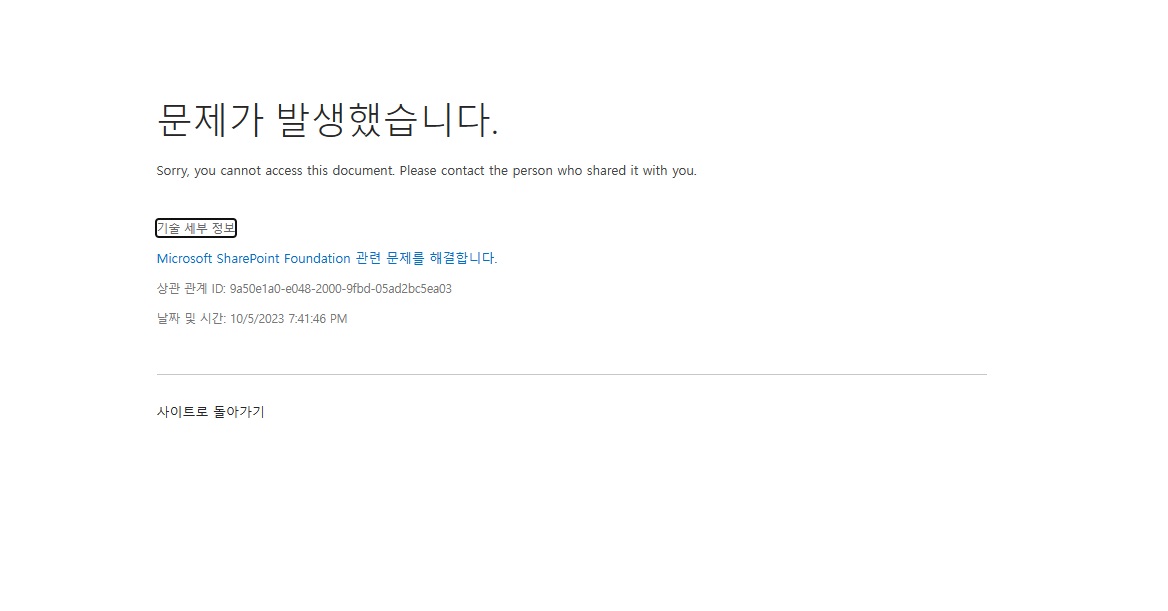Screen dimensions: 1168x611
Task: Select "Please contact the person who shared" text
Action: click(513, 171)
